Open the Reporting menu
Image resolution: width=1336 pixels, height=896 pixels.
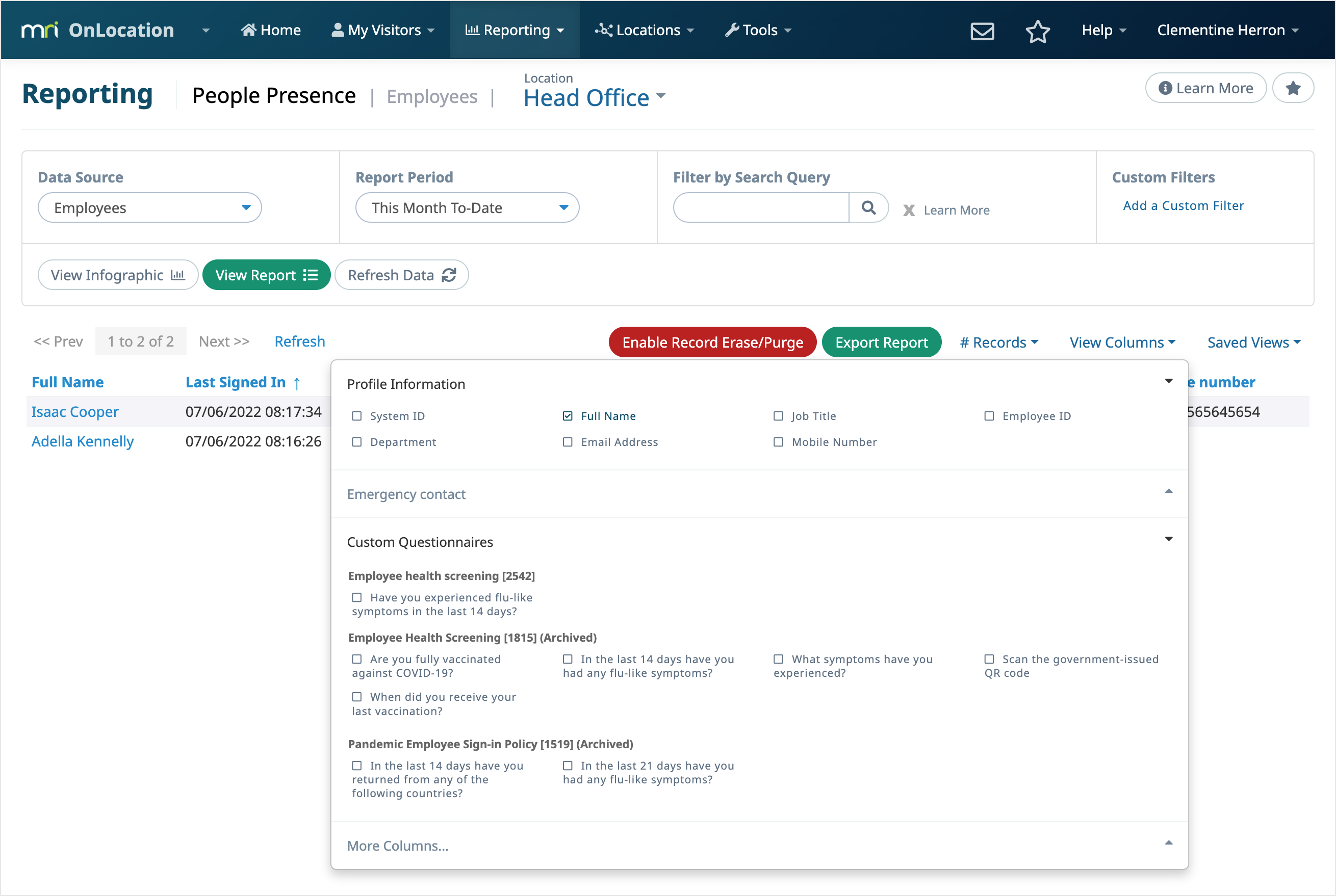coord(515,30)
